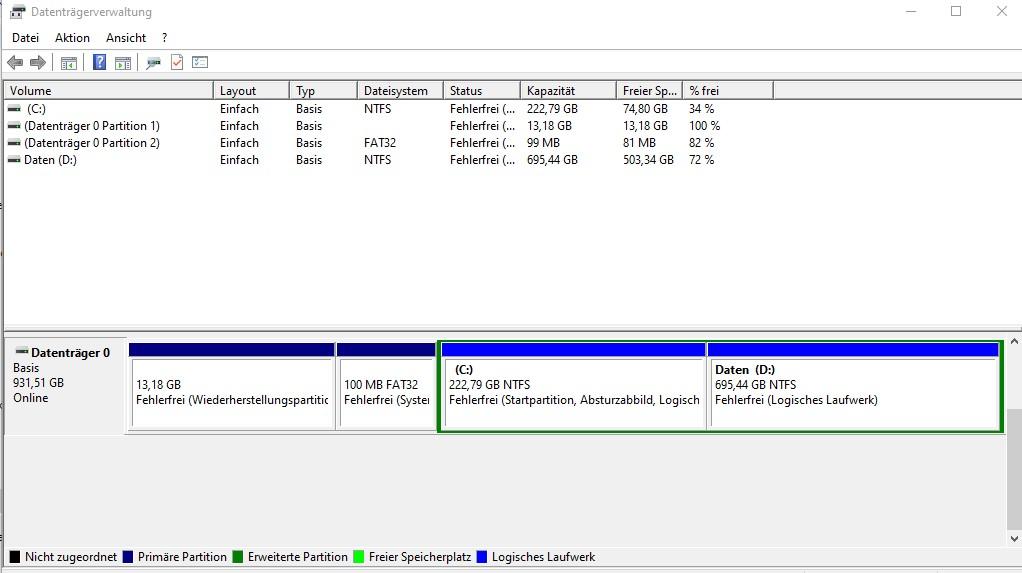Sort by the Volume column header
1022x573 pixels.
pos(109,91)
